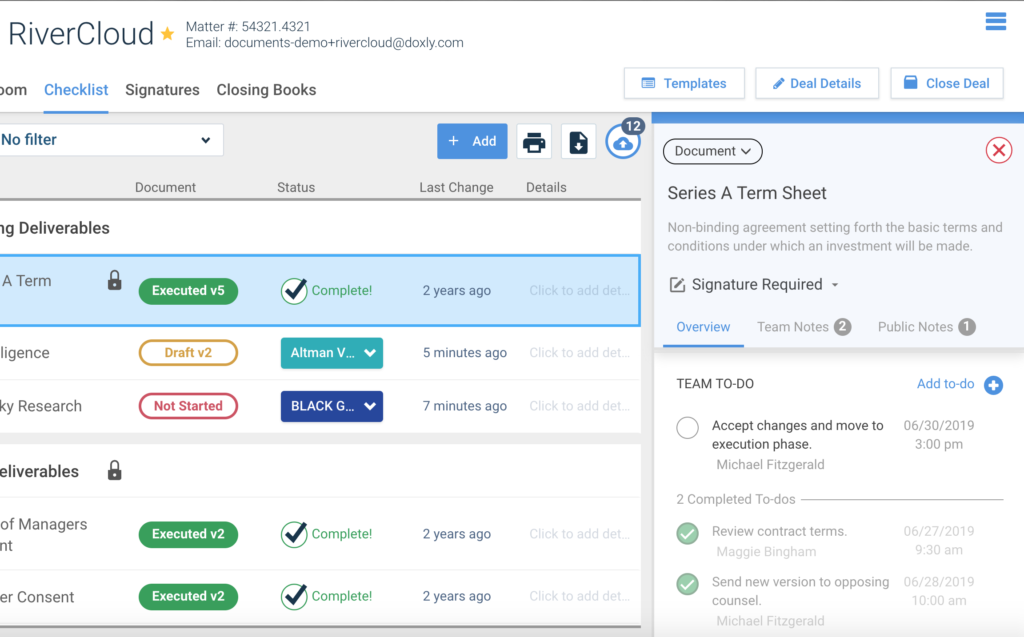Click the lock icon on Series A Term row
The height and width of the screenshot is (637, 1024).
(114, 281)
